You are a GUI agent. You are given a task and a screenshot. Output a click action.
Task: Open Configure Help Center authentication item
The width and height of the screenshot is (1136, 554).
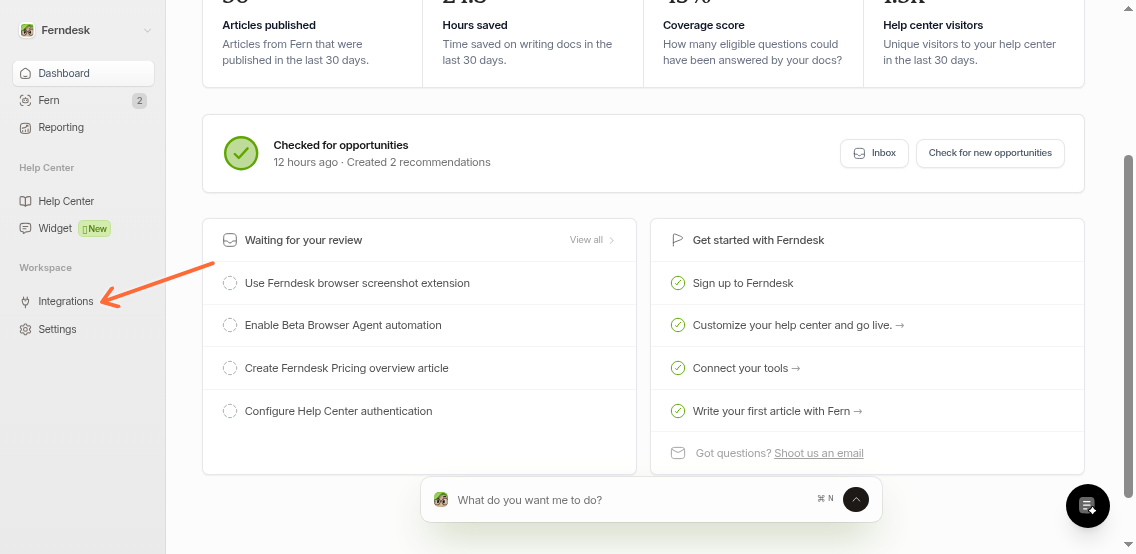[419, 411]
